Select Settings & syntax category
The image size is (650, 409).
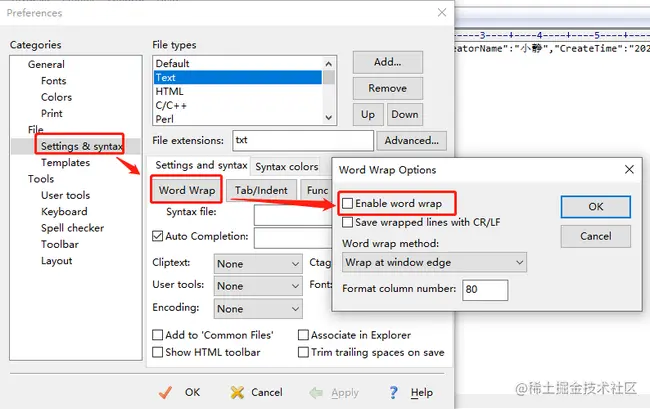[82, 146]
